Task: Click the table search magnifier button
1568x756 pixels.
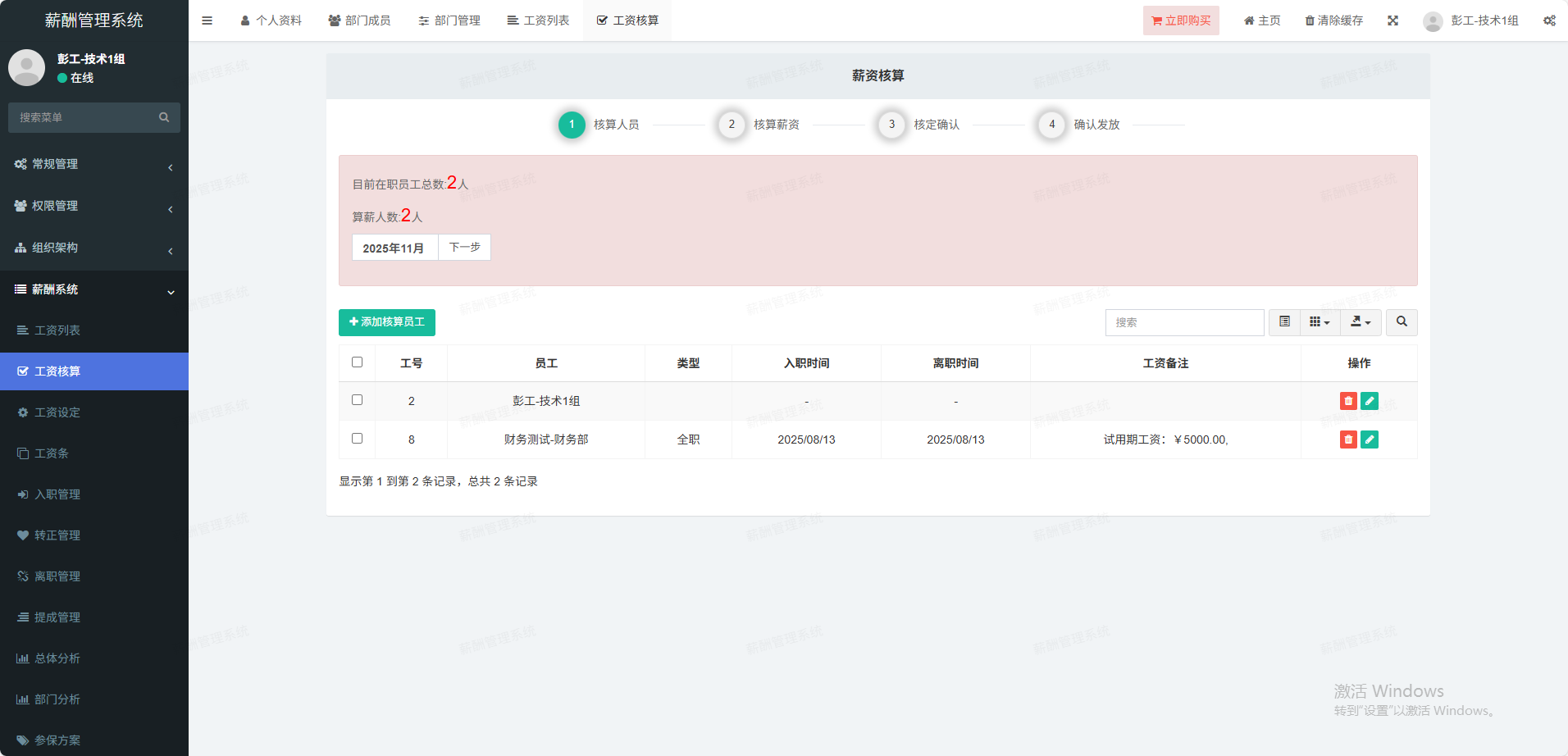Action: [1402, 322]
